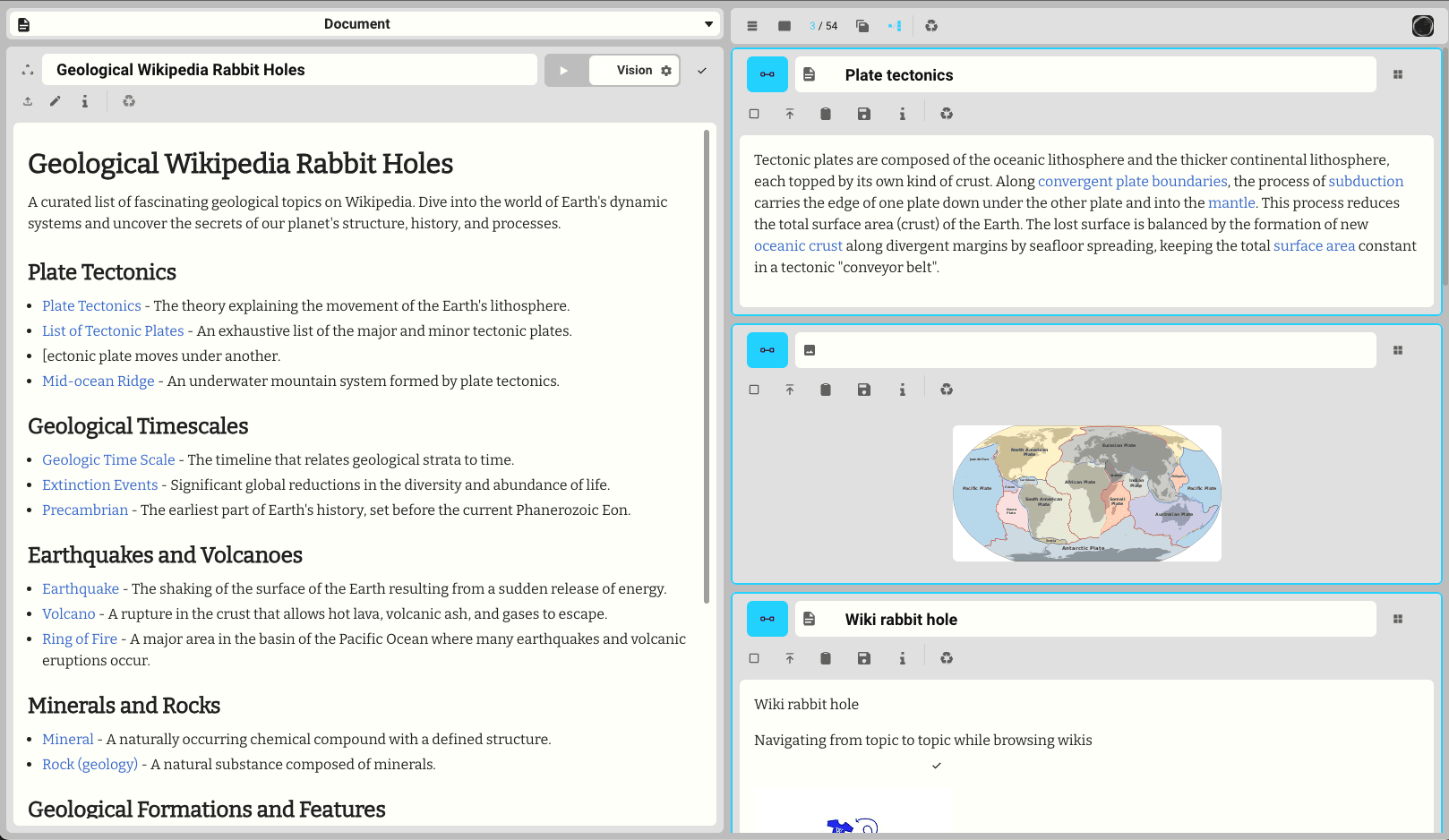Click the upload icon under document title
1449x840 pixels.
click(28, 101)
